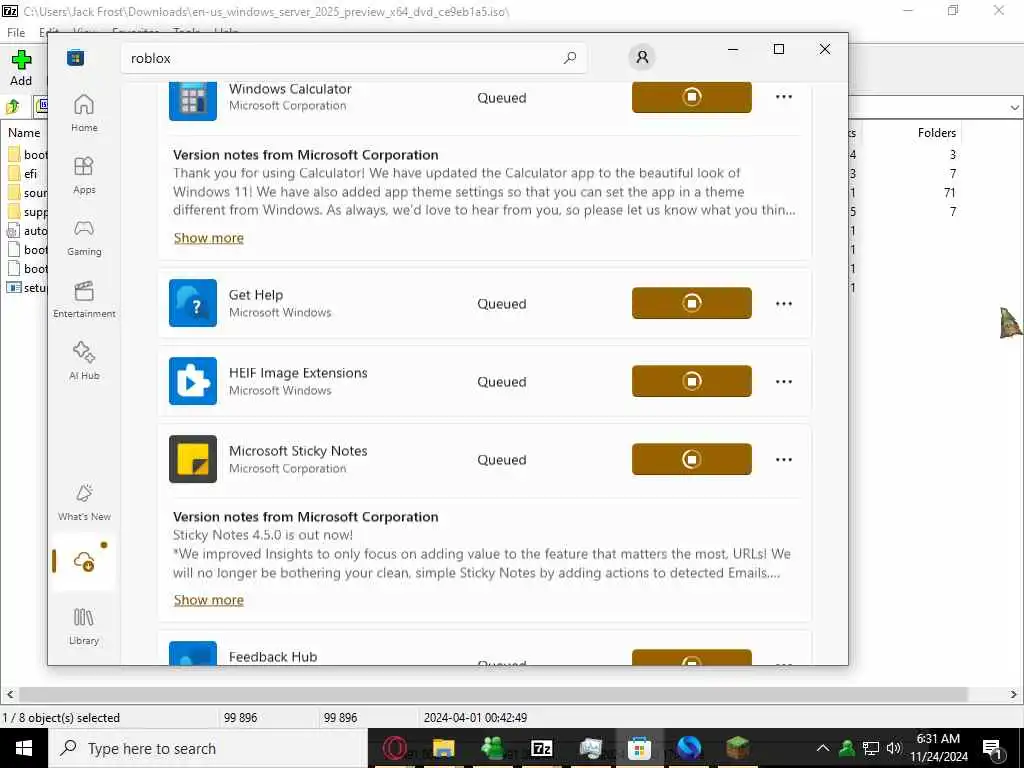
Task: Open the Downloads icon in the Store sidebar
Action: click(x=84, y=561)
